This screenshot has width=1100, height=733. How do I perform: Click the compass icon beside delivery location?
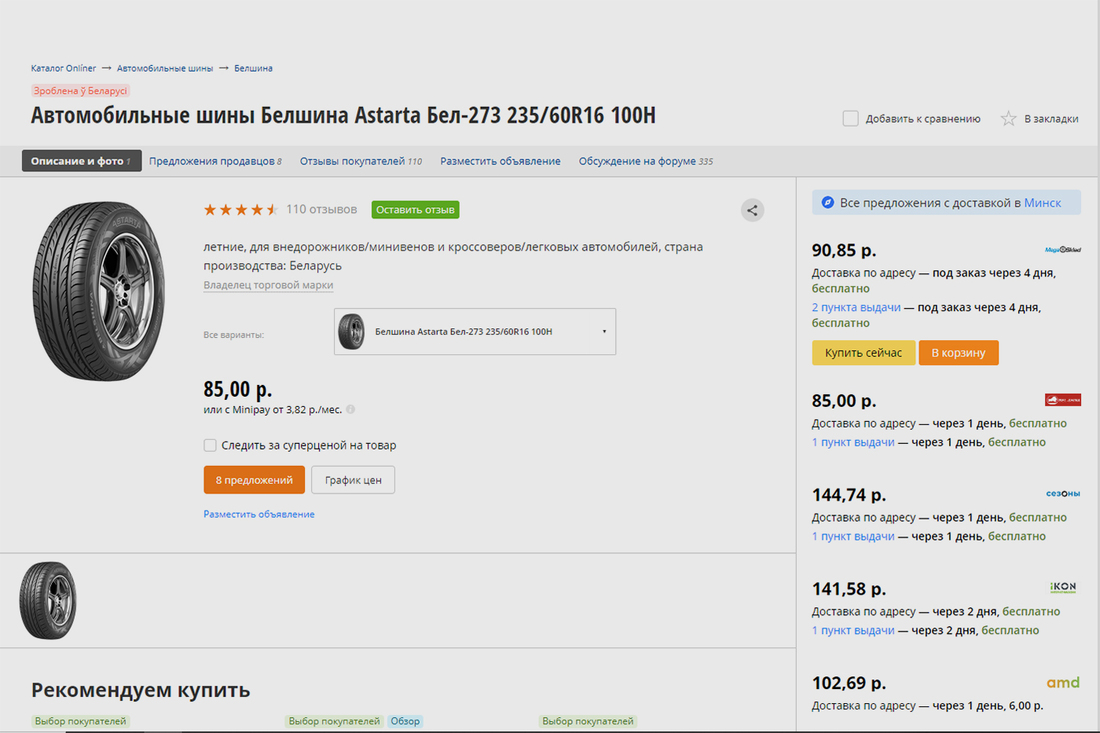coord(827,203)
